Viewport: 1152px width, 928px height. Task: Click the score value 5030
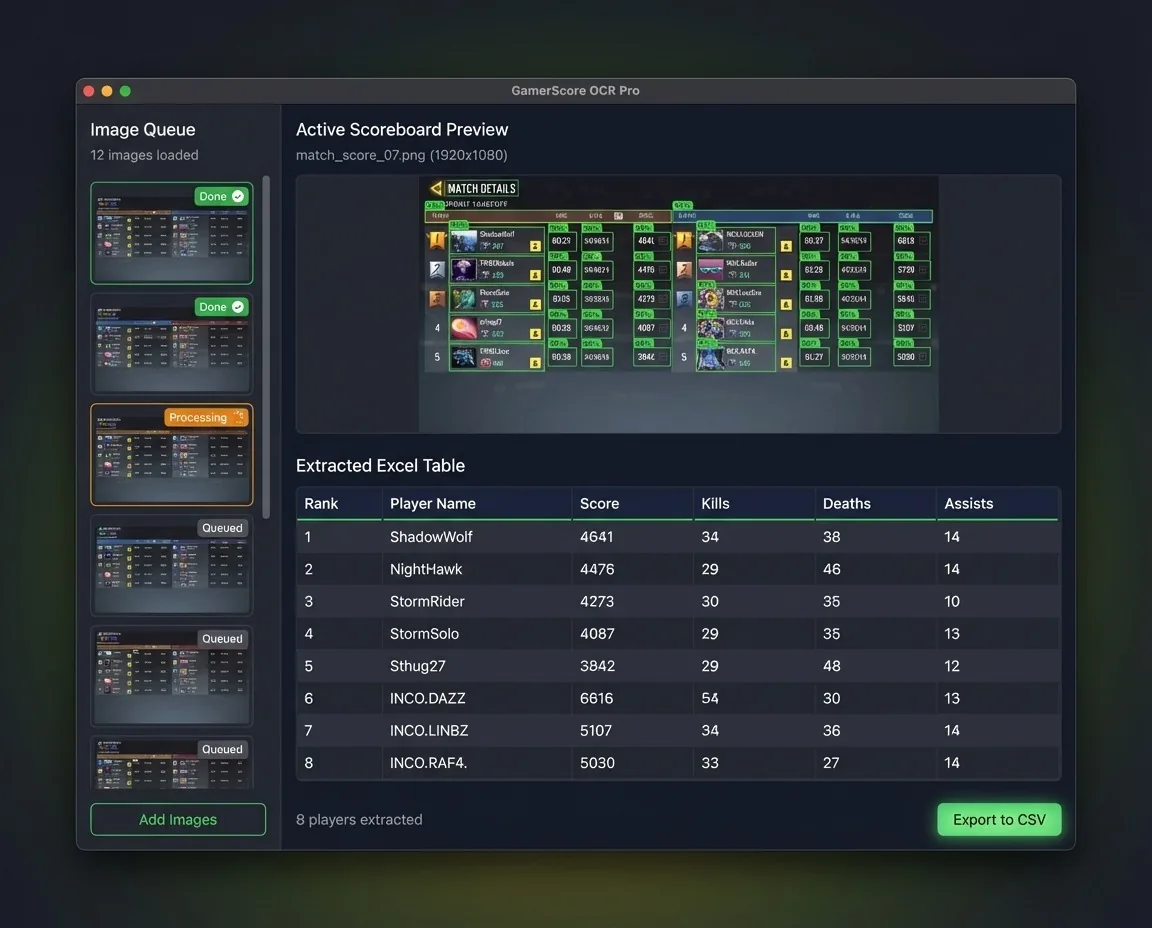coord(597,763)
